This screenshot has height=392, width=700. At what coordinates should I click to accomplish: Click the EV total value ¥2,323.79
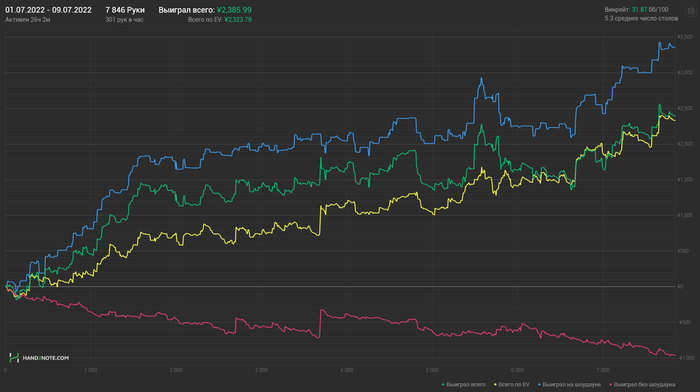238,20
